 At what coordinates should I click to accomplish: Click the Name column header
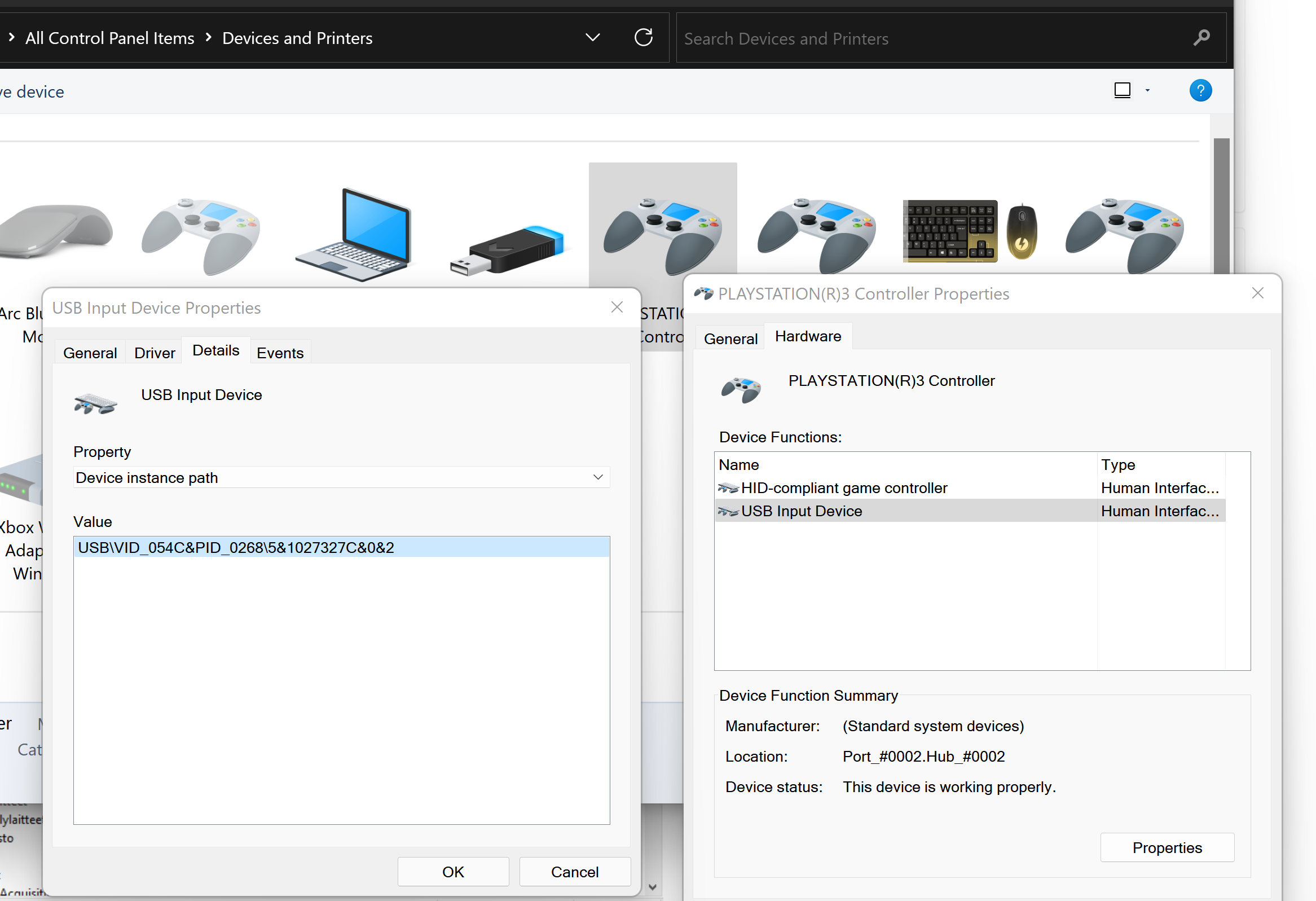pos(905,464)
